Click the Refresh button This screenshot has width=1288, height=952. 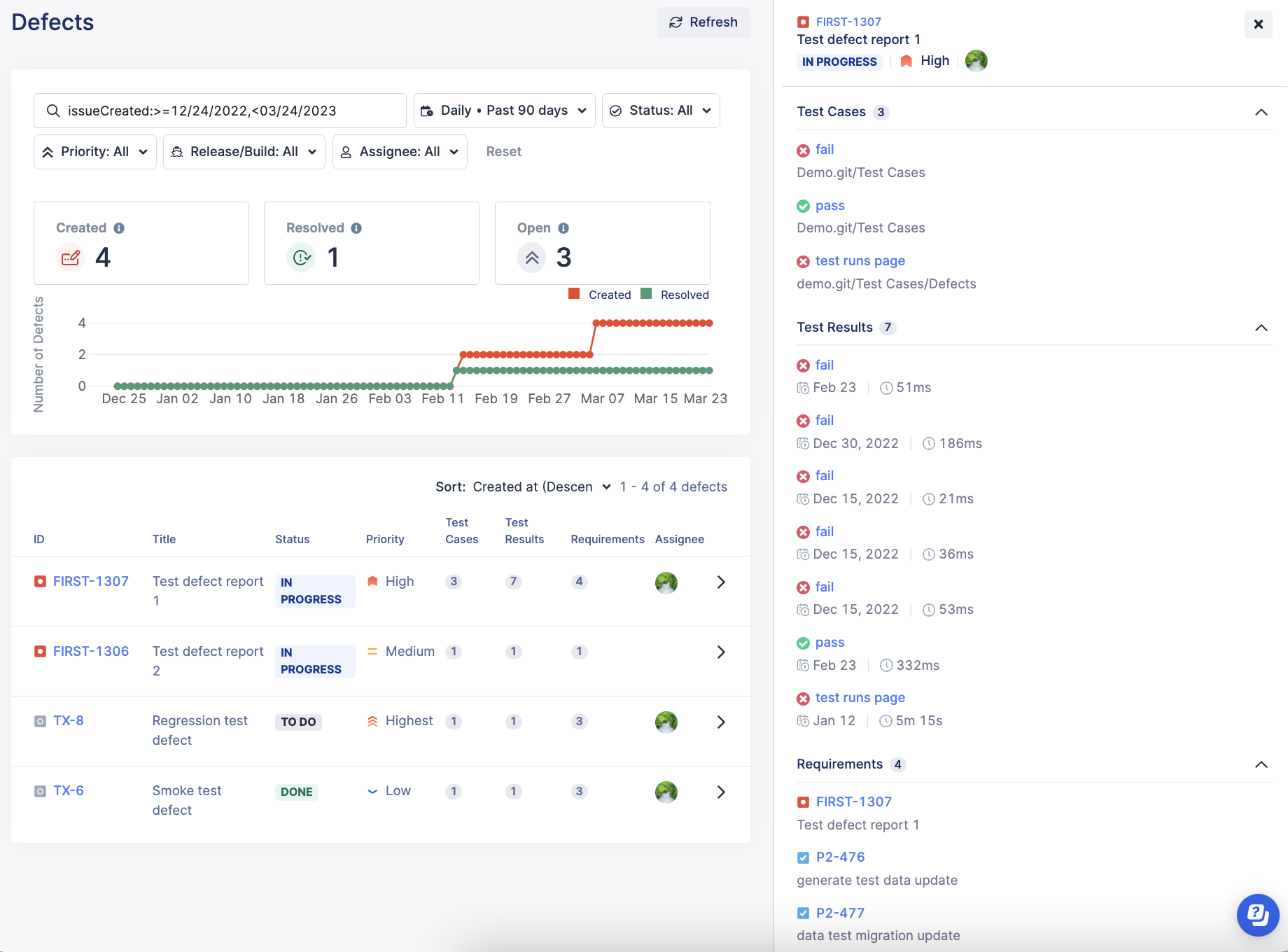coord(703,22)
